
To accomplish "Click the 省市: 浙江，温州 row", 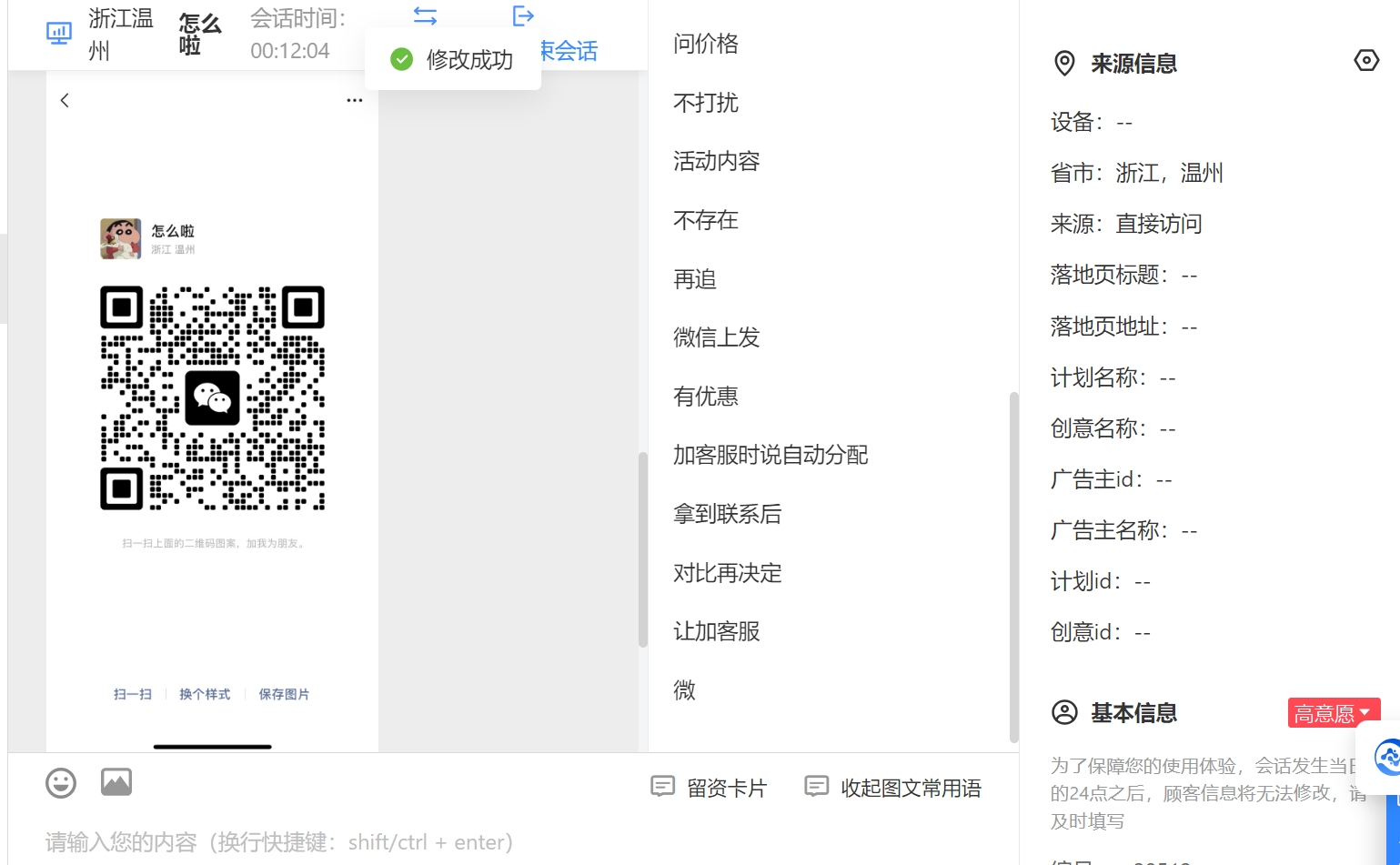I will point(1137,173).
